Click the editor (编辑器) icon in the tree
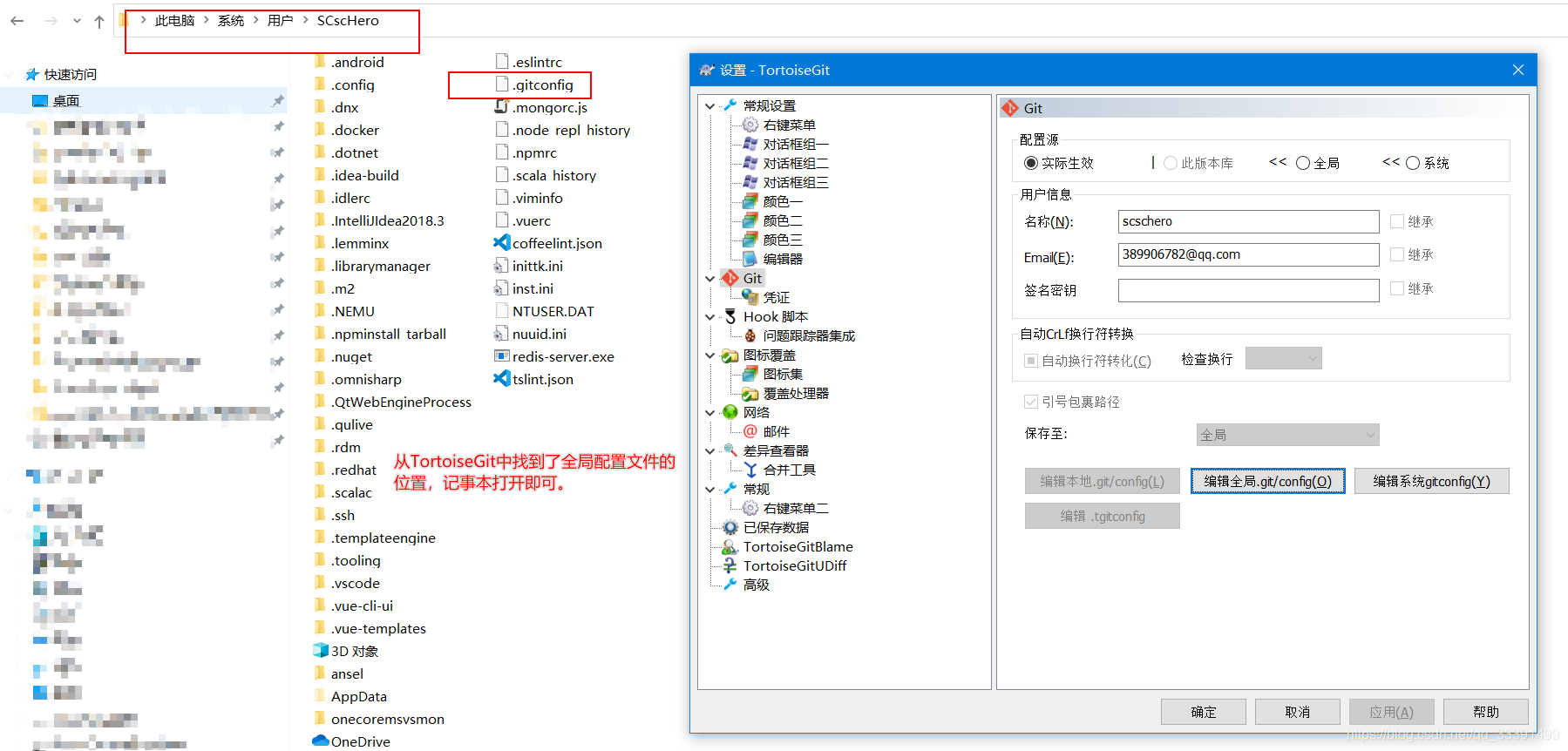1568x751 pixels. point(750,259)
